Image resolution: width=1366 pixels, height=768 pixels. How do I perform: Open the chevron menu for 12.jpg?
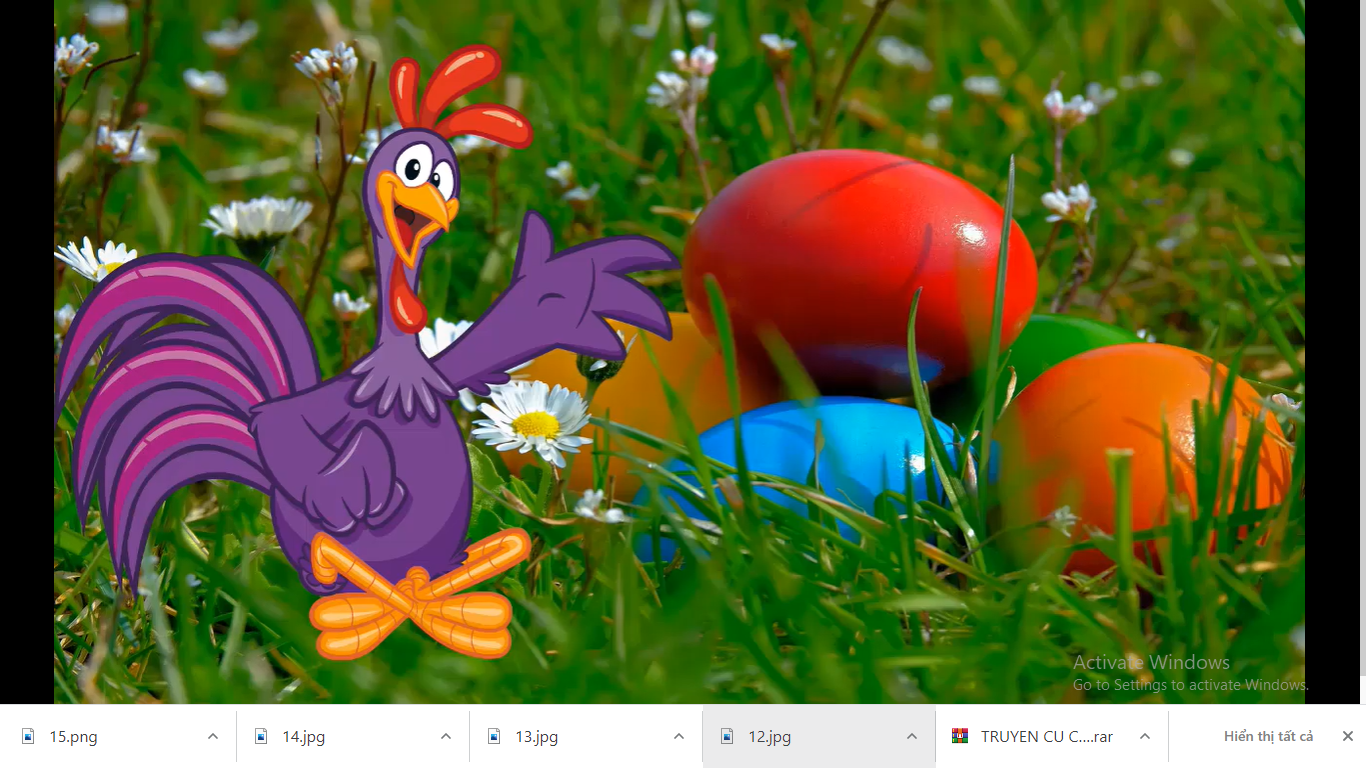912,736
